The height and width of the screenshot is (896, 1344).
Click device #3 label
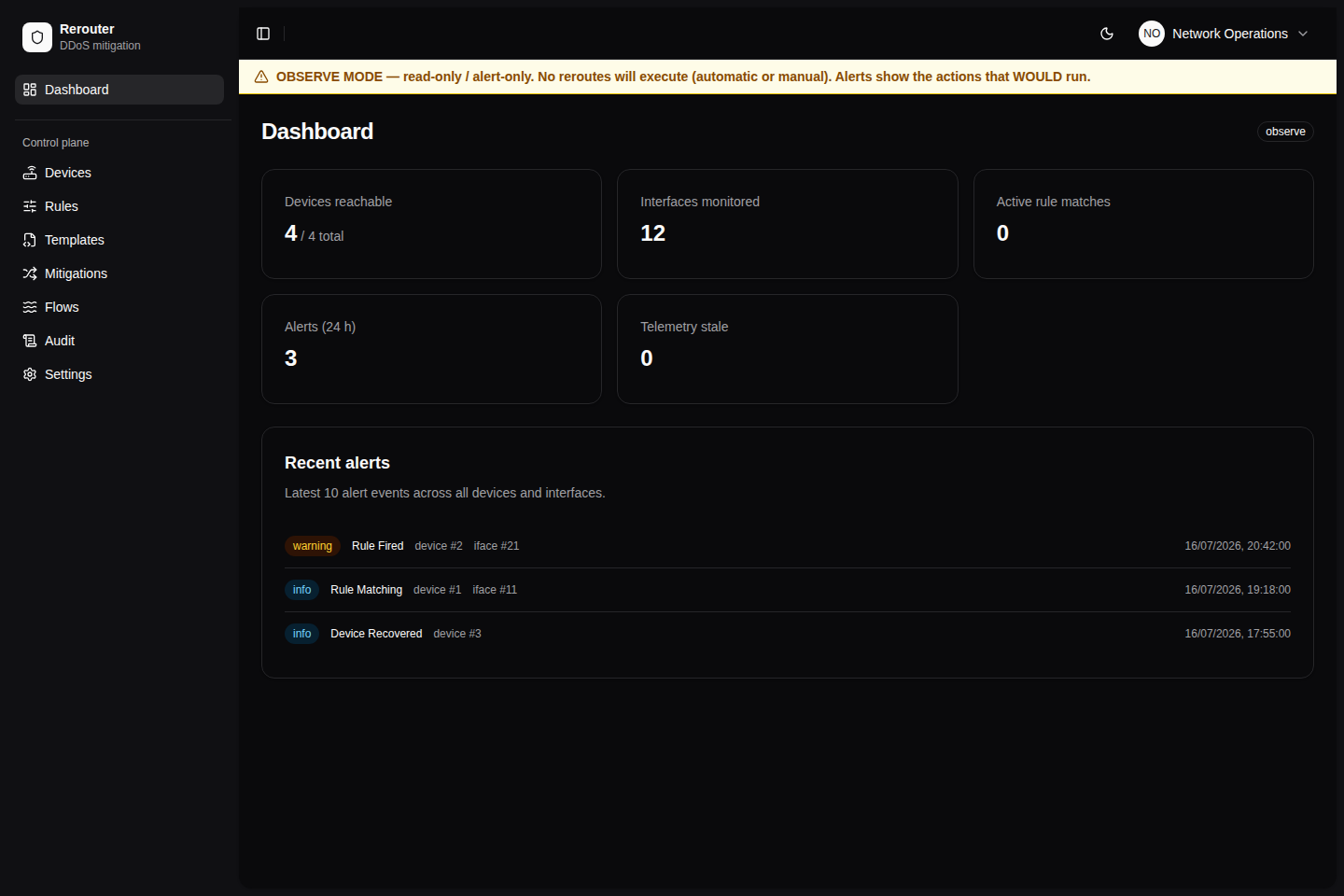[x=457, y=634]
